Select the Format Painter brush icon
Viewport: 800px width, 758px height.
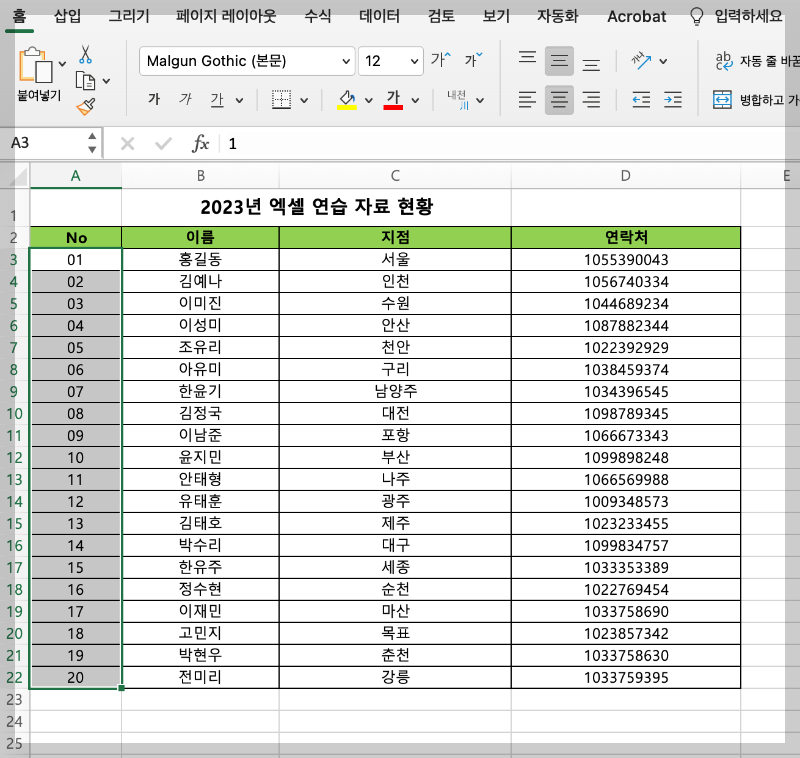click(x=85, y=105)
